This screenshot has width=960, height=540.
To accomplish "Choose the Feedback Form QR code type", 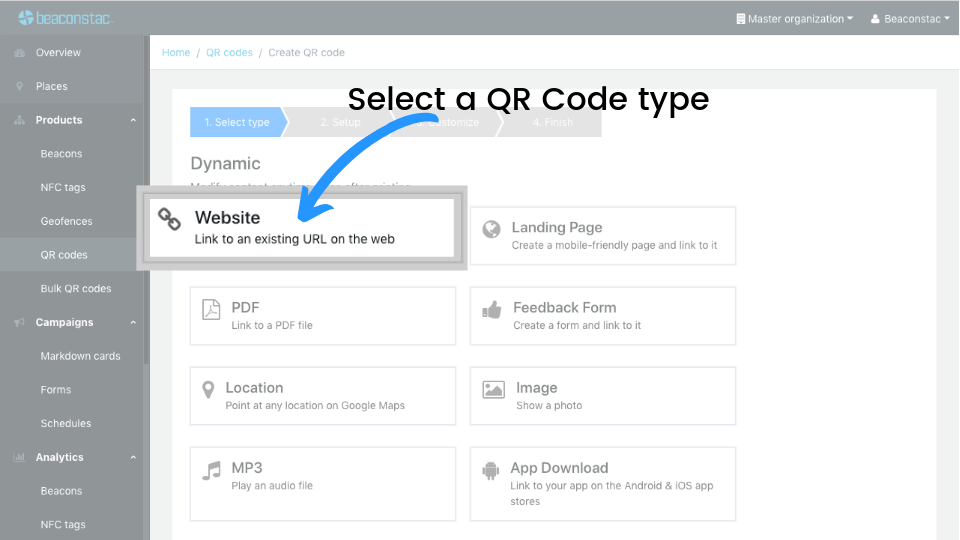I will point(602,316).
